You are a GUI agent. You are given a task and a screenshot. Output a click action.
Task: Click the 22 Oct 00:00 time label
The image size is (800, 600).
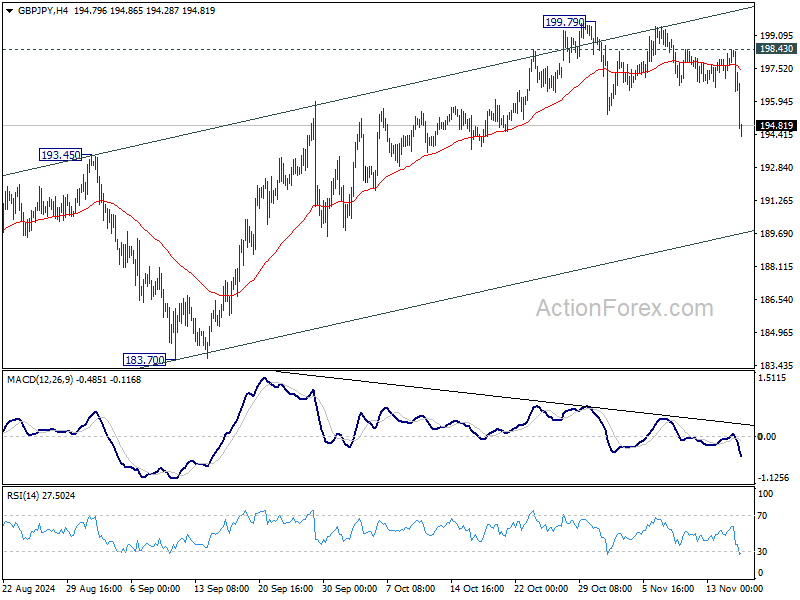[x=541, y=588]
